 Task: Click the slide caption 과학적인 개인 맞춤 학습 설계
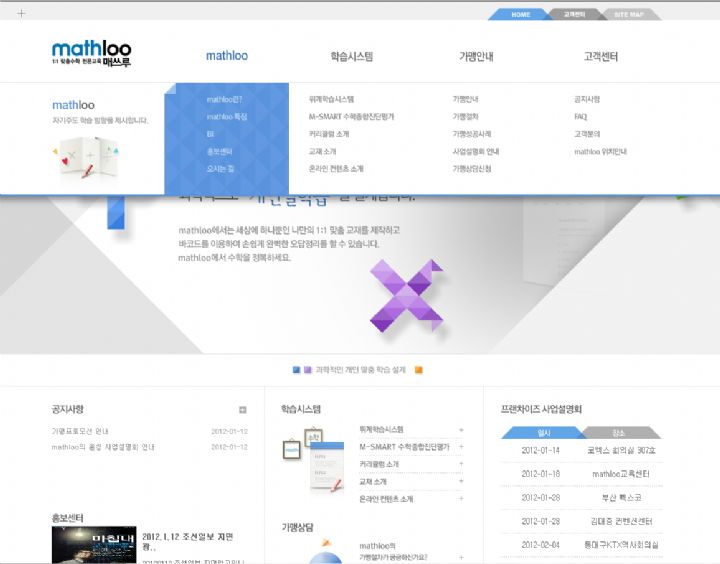pyautogui.click(x=360, y=370)
